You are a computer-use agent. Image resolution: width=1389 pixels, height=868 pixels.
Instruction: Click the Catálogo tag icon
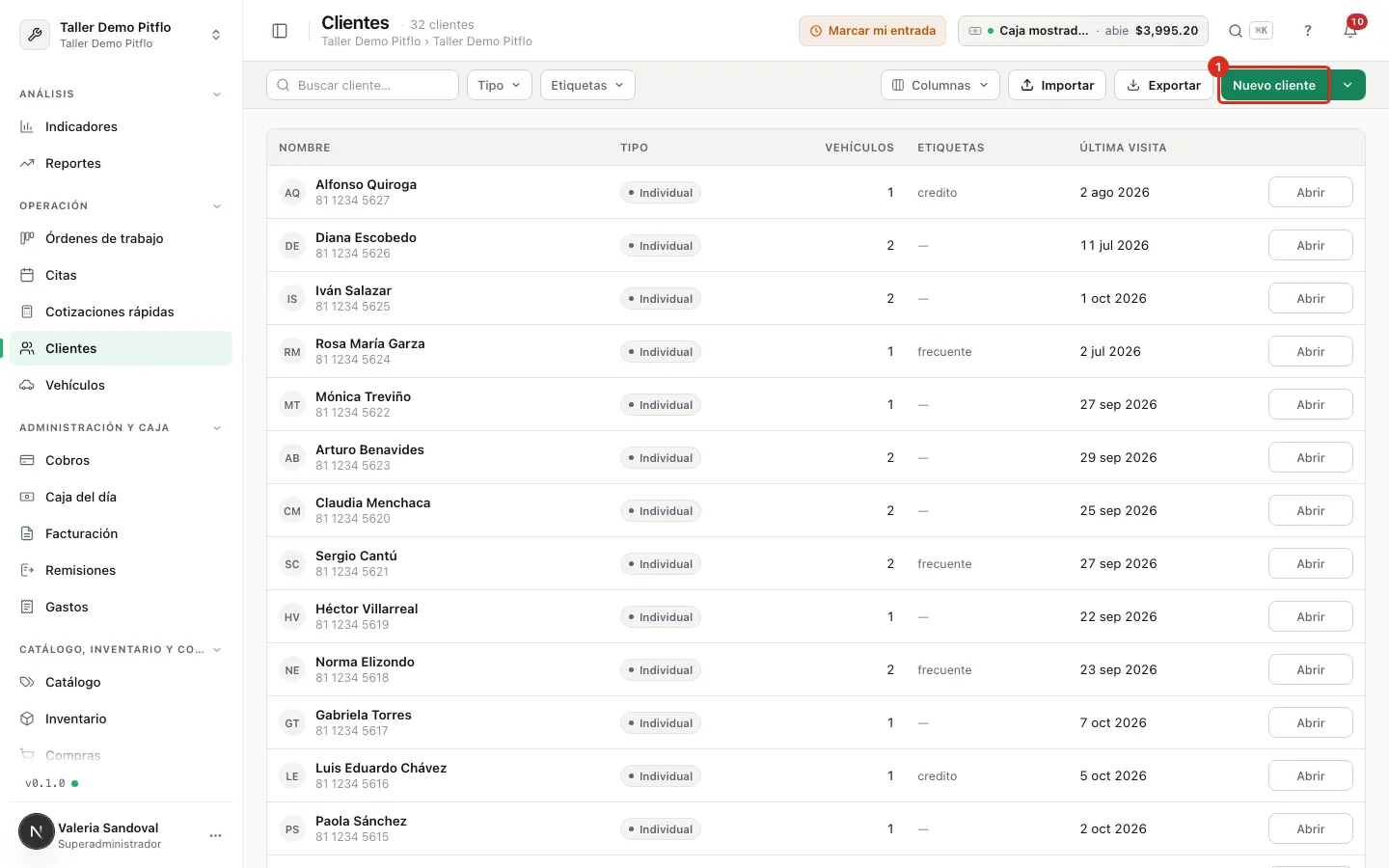pos(27,682)
